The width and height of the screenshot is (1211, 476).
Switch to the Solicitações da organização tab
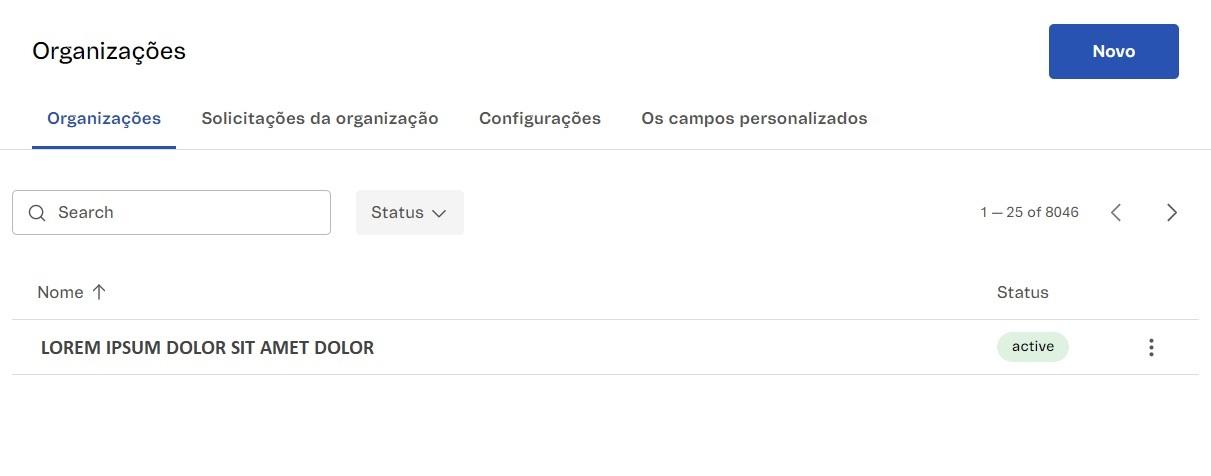[x=320, y=118]
